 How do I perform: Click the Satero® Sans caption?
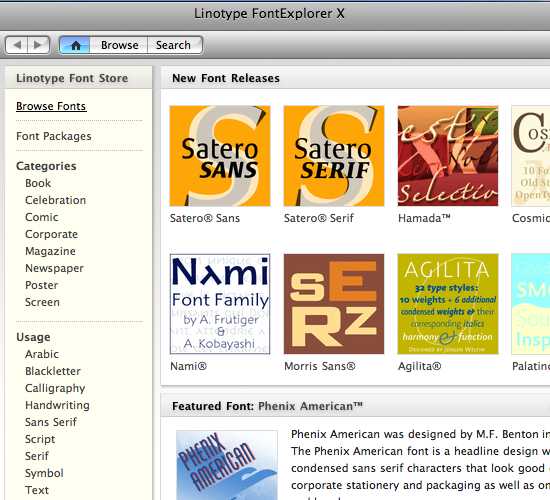click(x=205, y=218)
